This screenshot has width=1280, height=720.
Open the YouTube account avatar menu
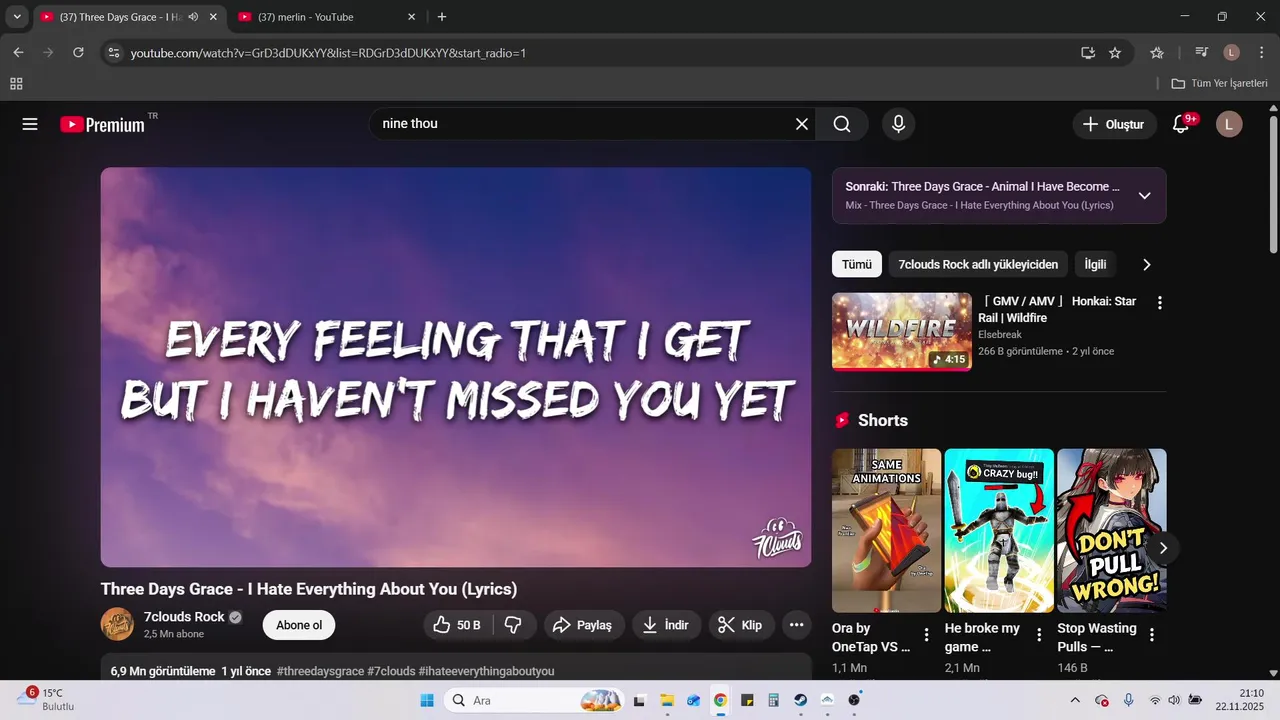click(1229, 124)
